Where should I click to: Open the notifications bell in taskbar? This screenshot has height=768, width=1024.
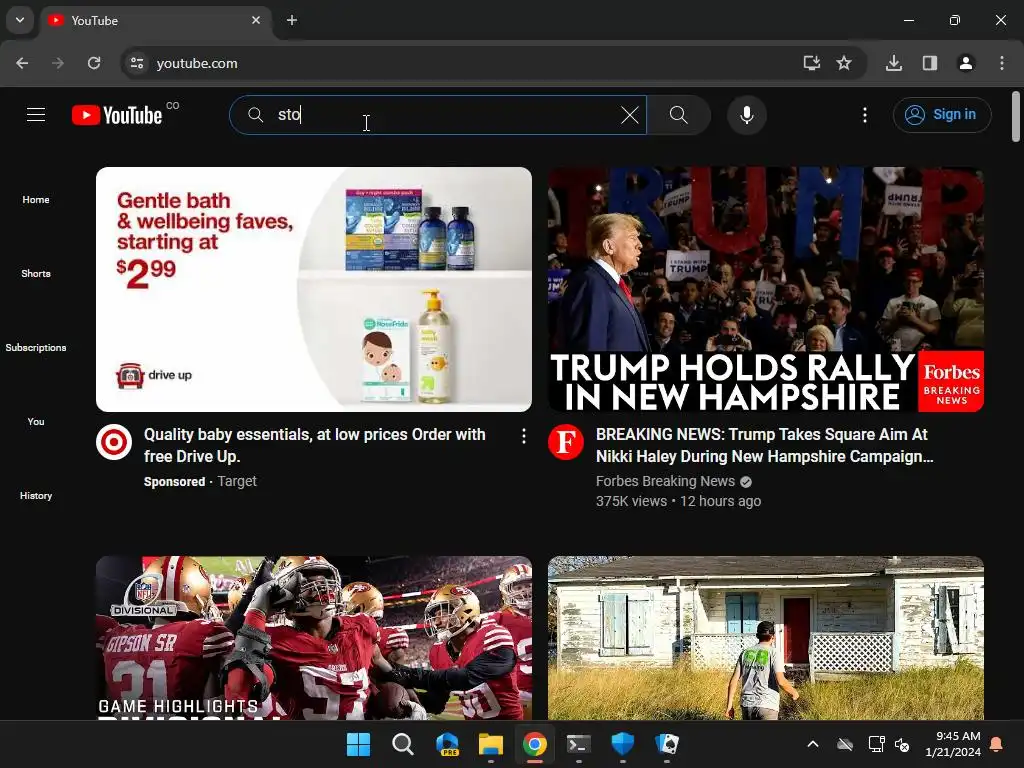tap(997, 744)
